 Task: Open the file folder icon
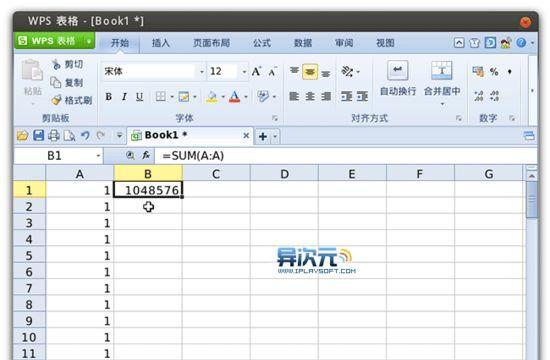pyautogui.click(x=22, y=135)
